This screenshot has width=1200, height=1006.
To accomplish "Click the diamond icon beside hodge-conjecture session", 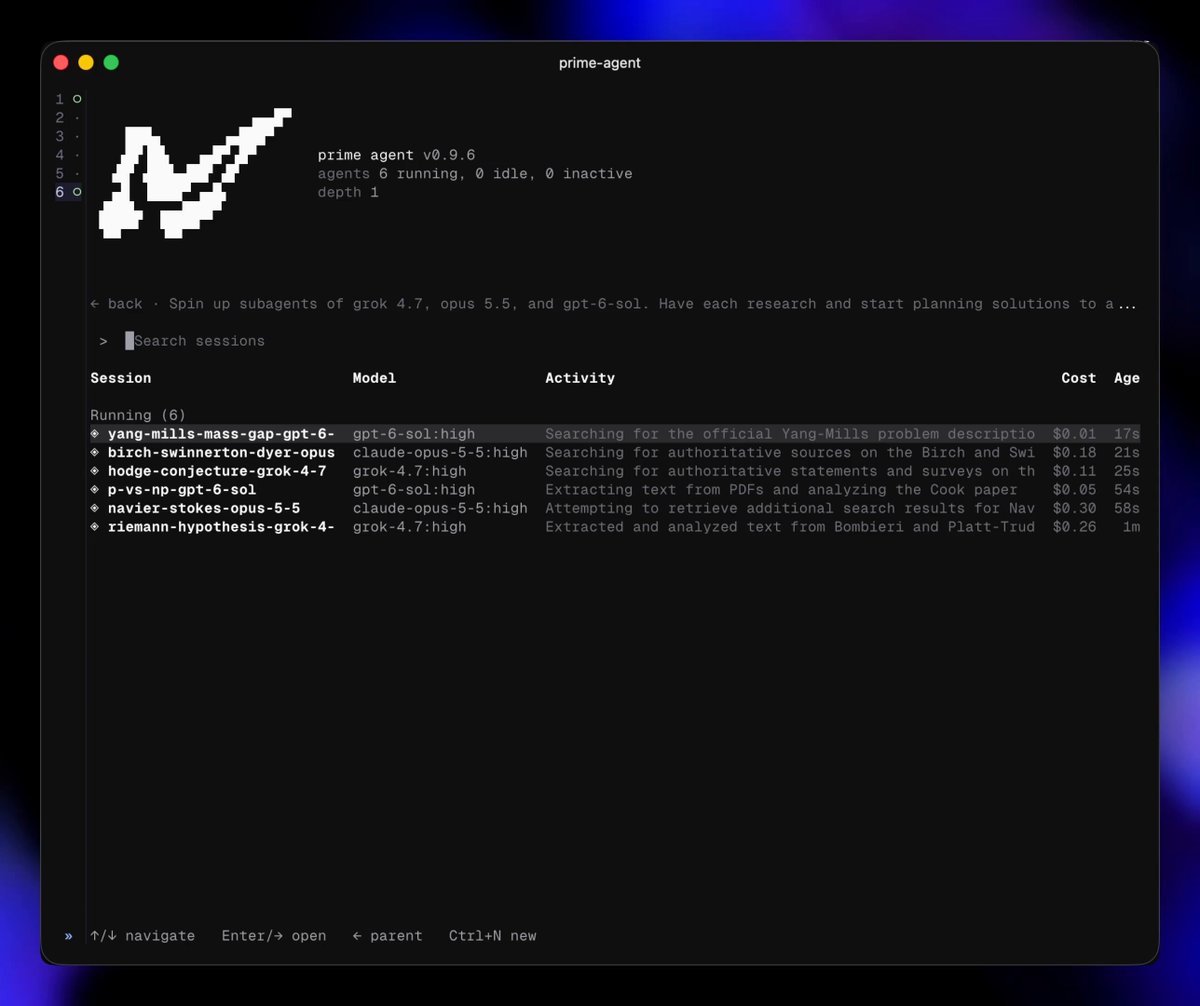I will click(95, 471).
